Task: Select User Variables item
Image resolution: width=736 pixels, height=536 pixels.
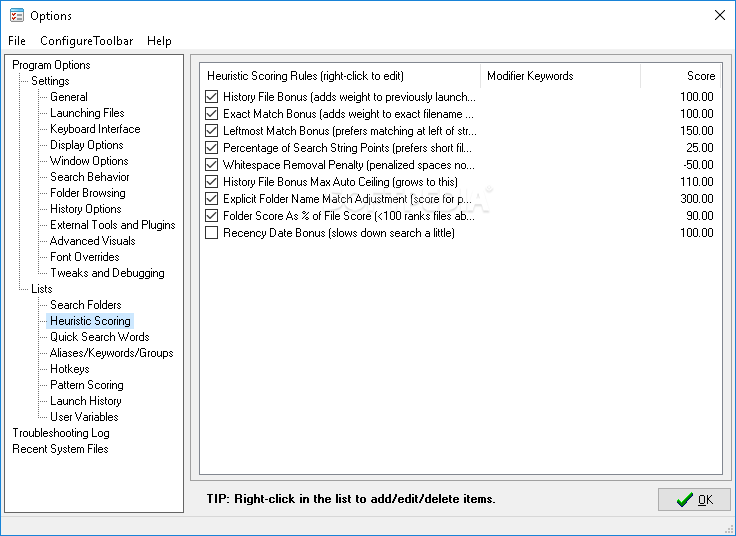Action: 84,416
